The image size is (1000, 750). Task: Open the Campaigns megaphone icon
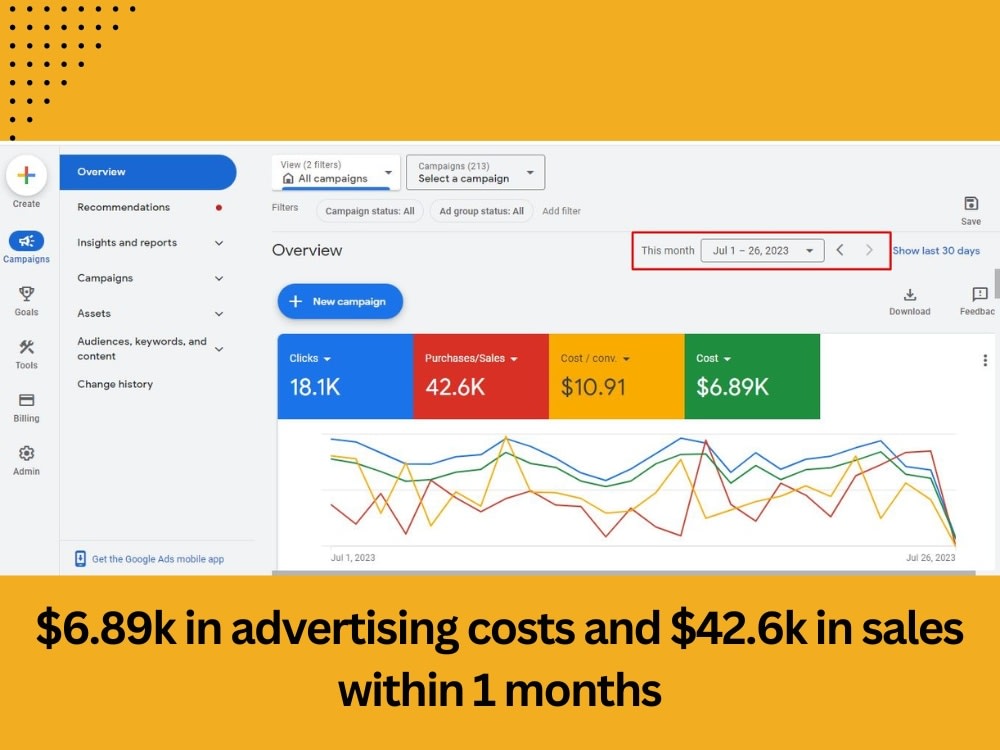[x=26, y=240]
